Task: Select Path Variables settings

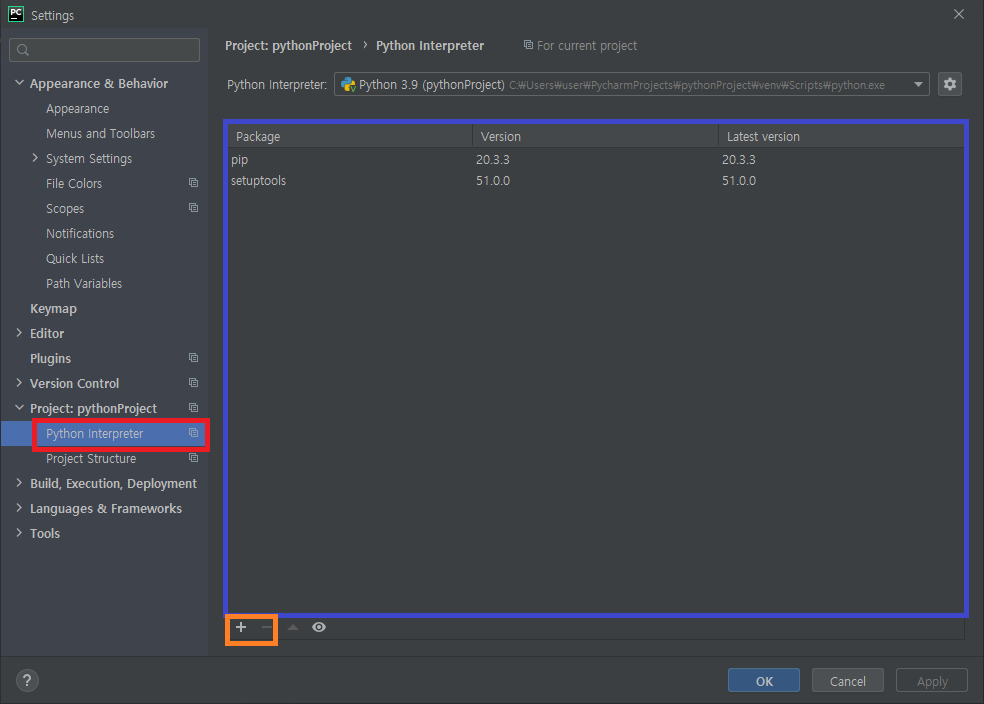Action: 84,284
